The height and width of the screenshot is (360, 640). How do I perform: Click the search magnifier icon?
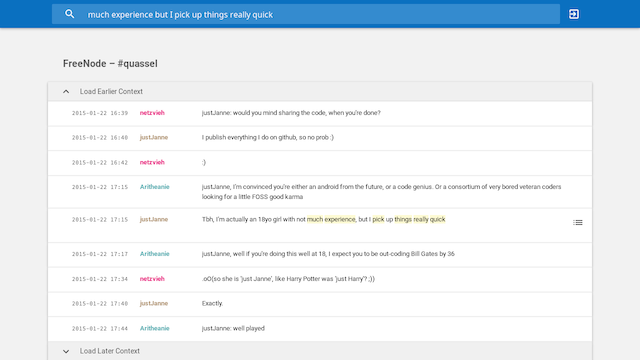[69, 14]
